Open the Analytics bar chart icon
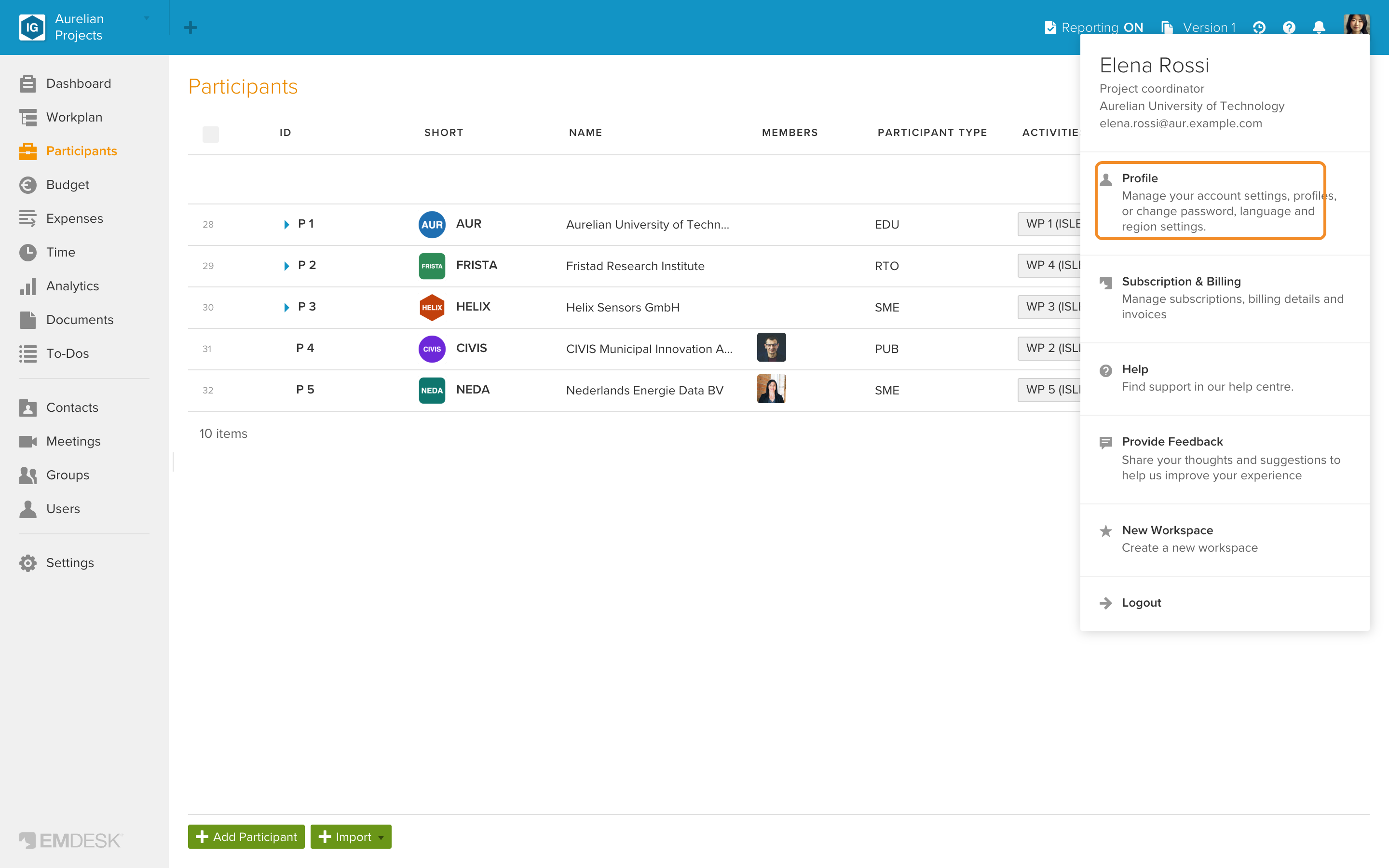 tap(27, 286)
